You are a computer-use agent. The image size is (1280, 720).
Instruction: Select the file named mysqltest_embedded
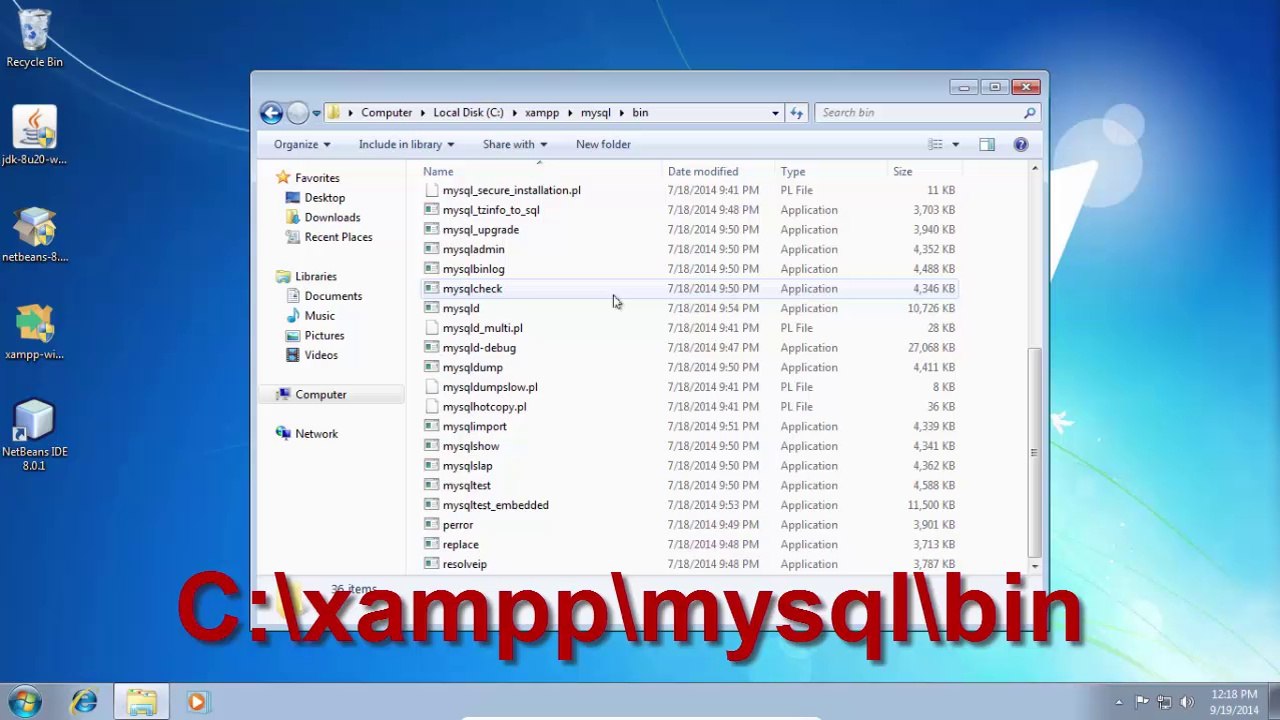495,505
